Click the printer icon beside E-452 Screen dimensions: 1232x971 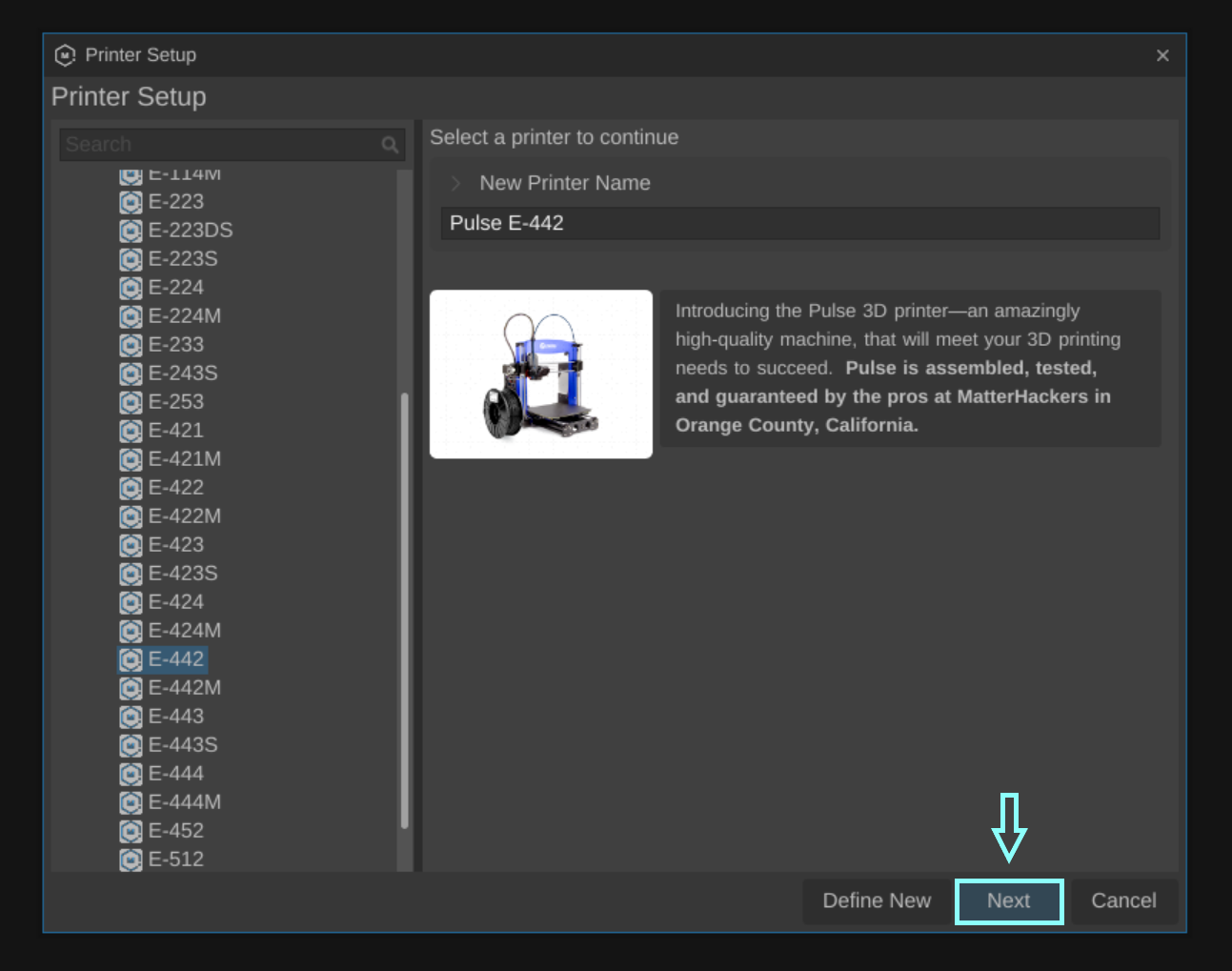tap(131, 831)
